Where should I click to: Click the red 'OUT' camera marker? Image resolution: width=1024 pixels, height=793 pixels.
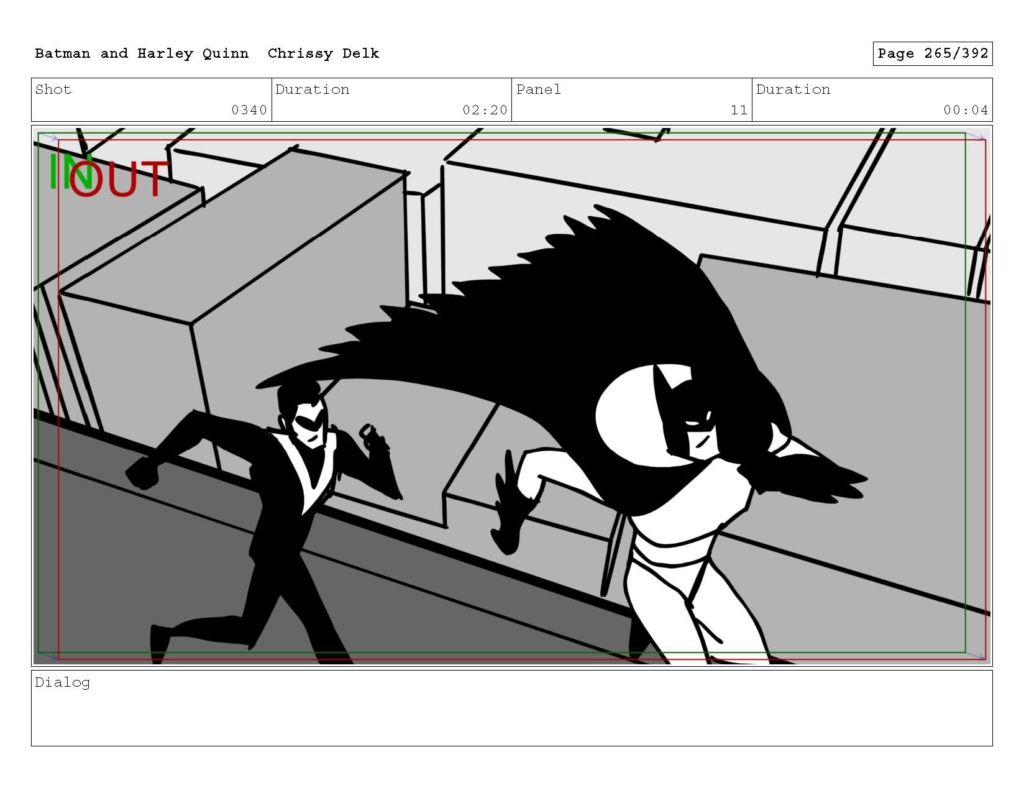(x=119, y=178)
